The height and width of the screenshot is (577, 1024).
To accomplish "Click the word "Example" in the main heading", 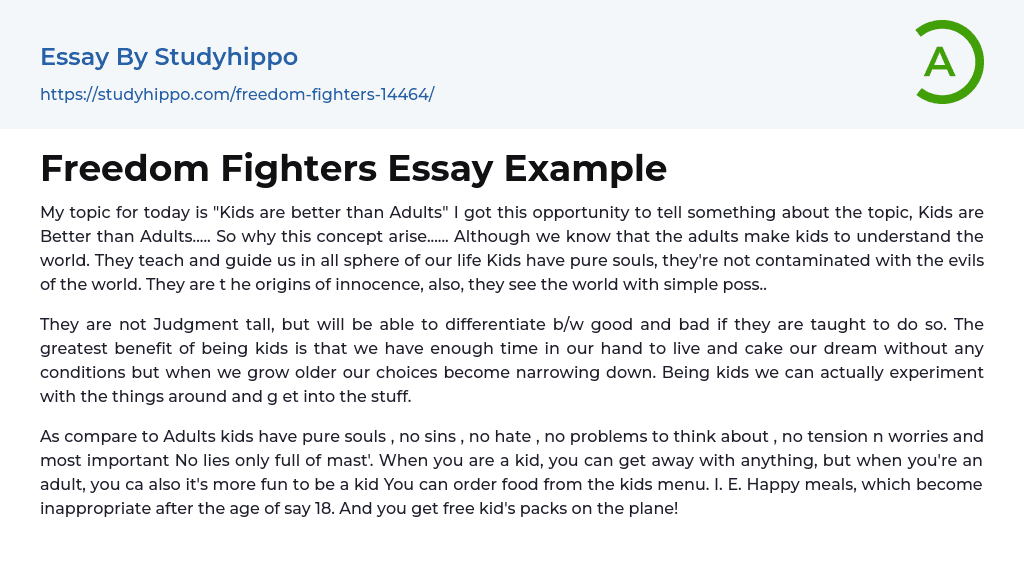I will pyautogui.click(x=585, y=168).
